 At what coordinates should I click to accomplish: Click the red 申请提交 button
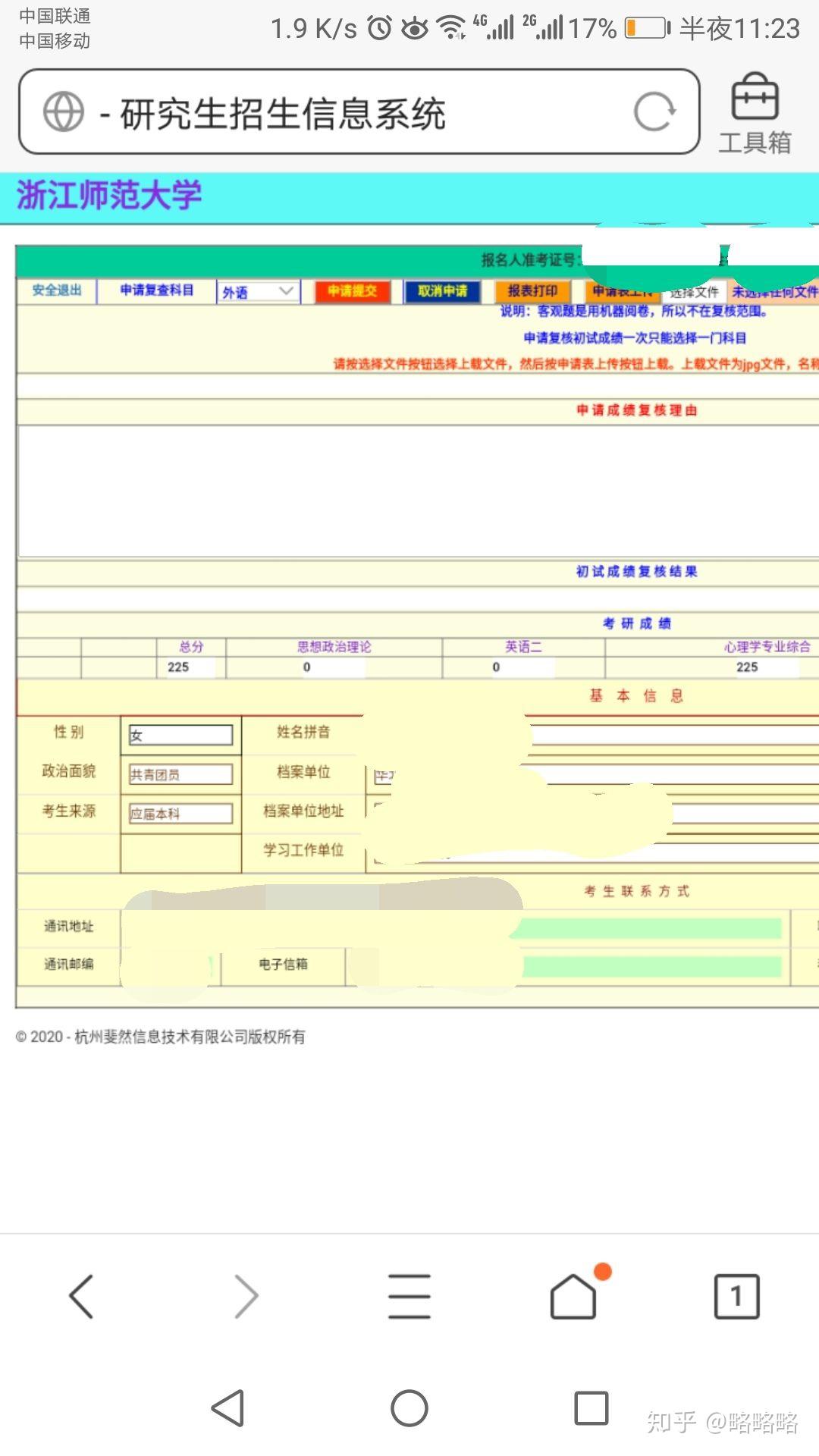[x=353, y=291]
